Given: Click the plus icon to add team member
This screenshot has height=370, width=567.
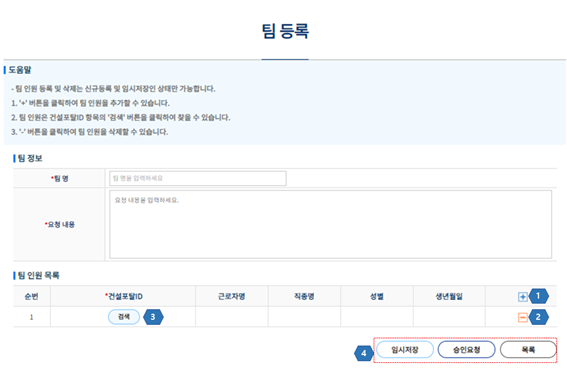Looking at the screenshot, I should [523, 297].
